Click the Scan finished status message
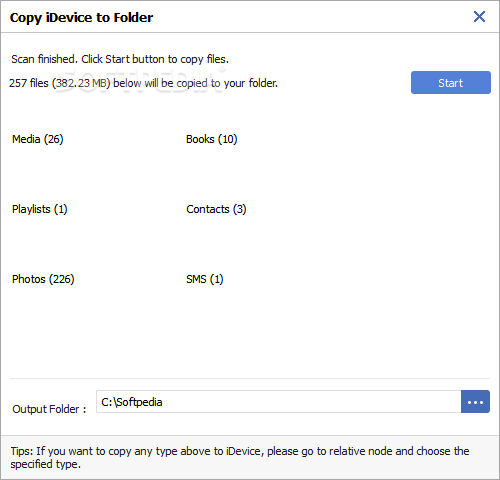The image size is (500, 480). point(120,59)
